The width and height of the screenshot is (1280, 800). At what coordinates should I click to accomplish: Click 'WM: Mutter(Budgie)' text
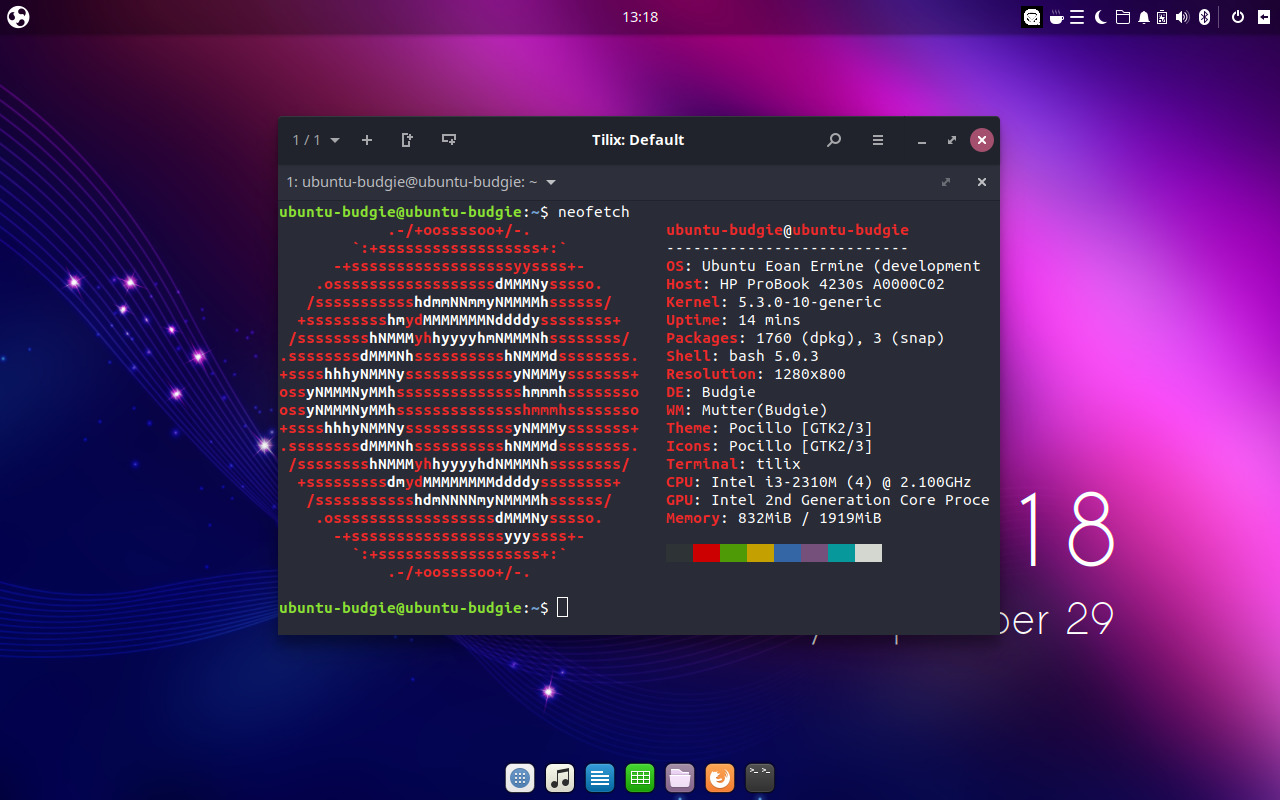[747, 410]
